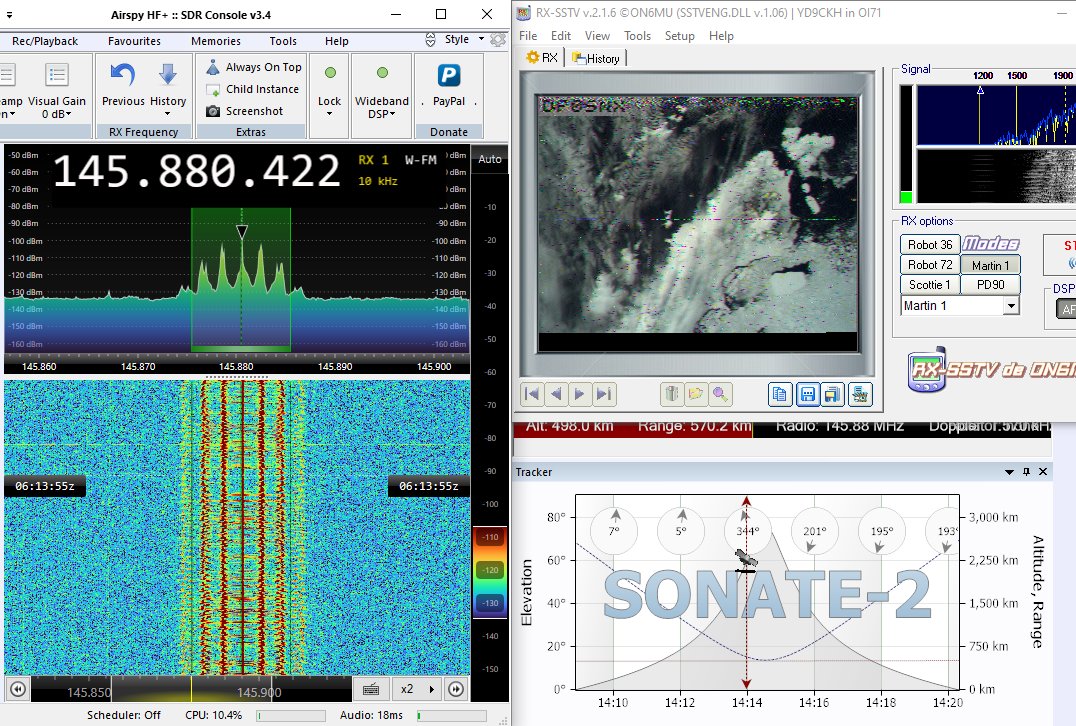Viewport: 1076px width, 726px height.
Task: Click the 10 kHz bandwidth value
Action: tap(377, 181)
